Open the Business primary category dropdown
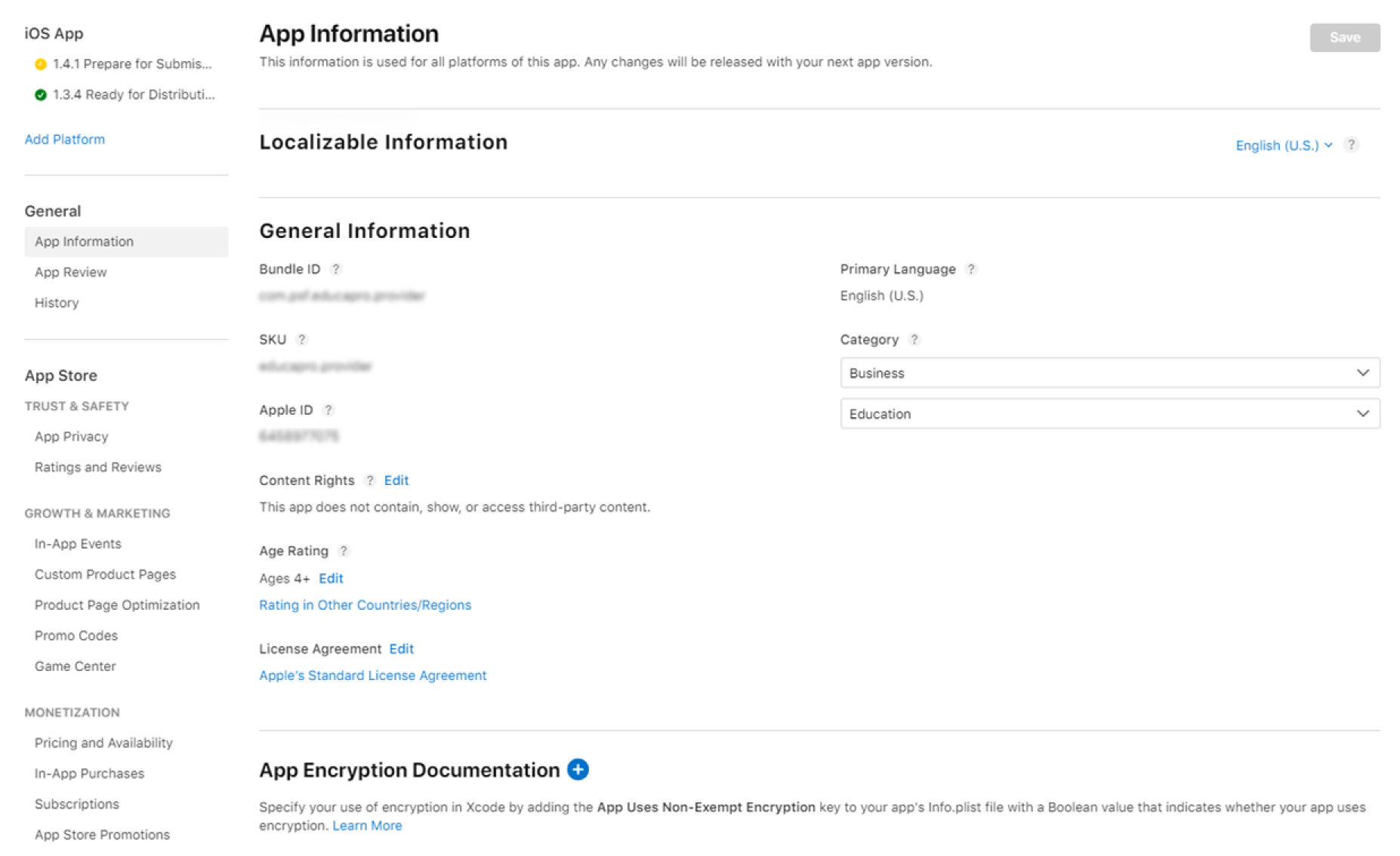The image size is (1400, 856). (1109, 373)
